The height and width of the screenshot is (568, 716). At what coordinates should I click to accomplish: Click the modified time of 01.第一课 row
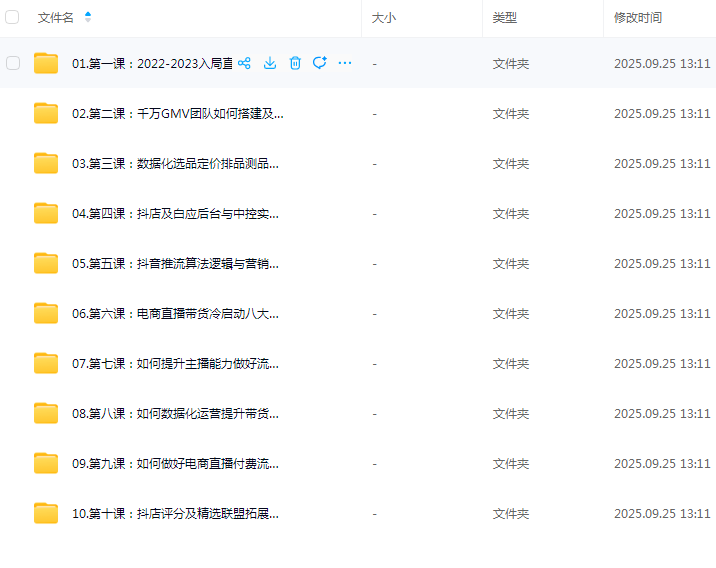click(662, 63)
